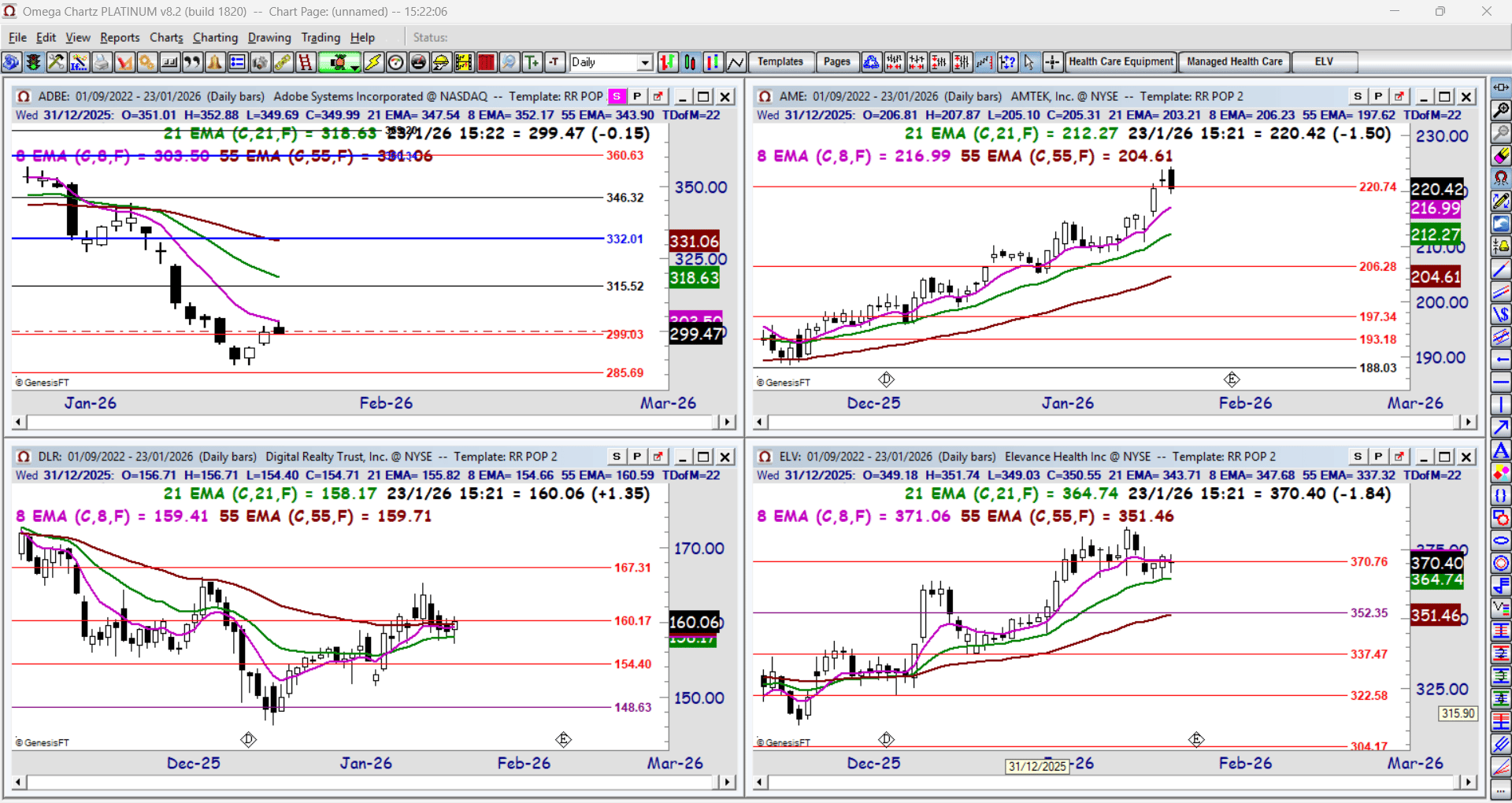The image size is (1512, 803).
Task: Click the remove text -T icon
Action: [x=555, y=62]
